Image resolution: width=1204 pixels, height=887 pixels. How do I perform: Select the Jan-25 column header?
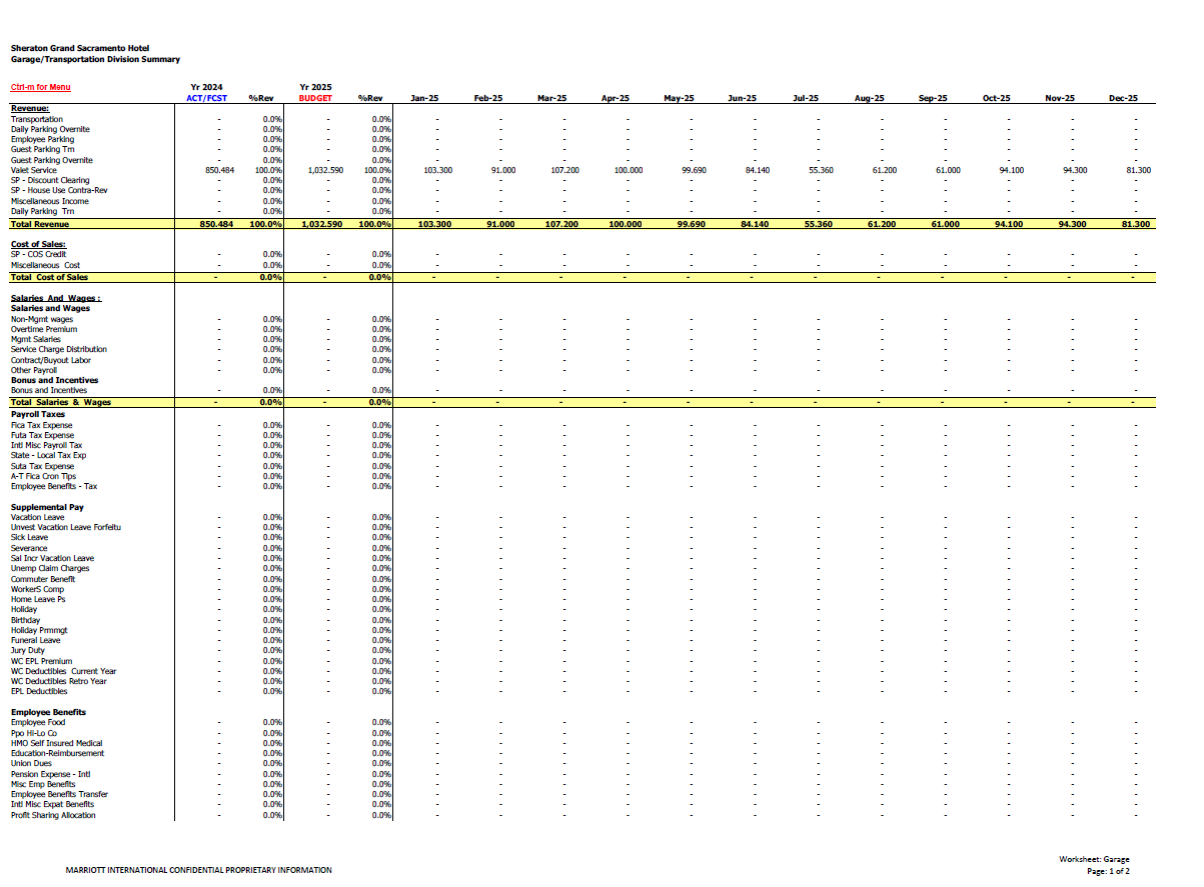pos(424,98)
